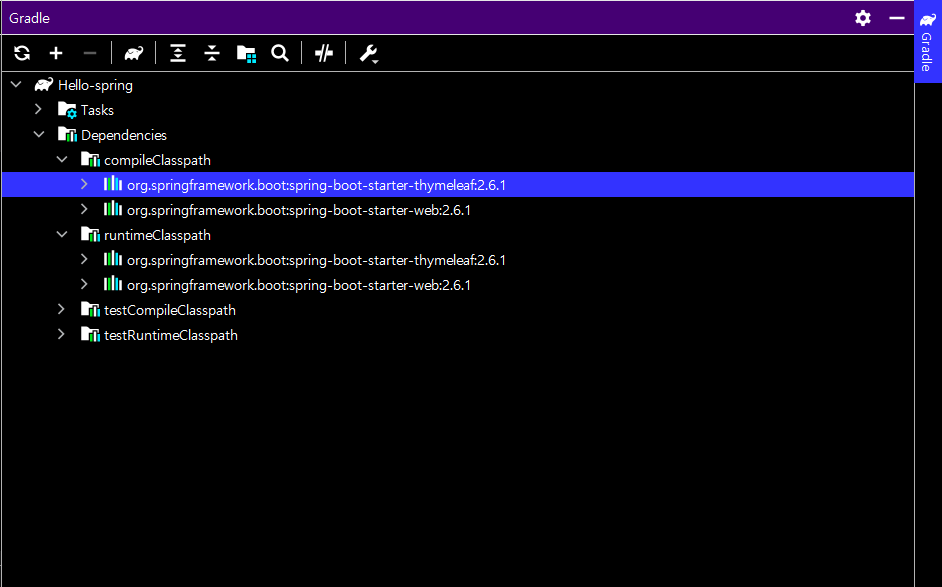Viewport: 942px width, 587px height.
Task: Click the compileClasspath folder icon
Action: point(90,160)
